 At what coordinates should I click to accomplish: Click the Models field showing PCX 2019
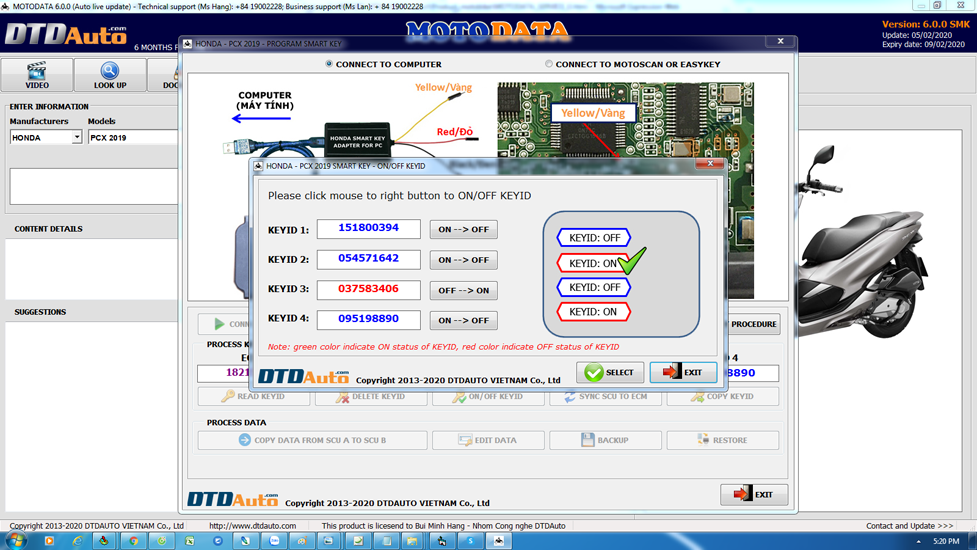tap(132, 137)
